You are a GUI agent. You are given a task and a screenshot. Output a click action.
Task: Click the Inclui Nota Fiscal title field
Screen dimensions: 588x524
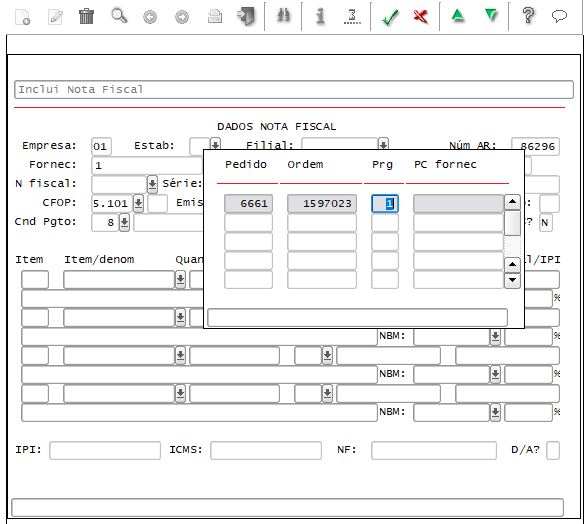coord(294,90)
